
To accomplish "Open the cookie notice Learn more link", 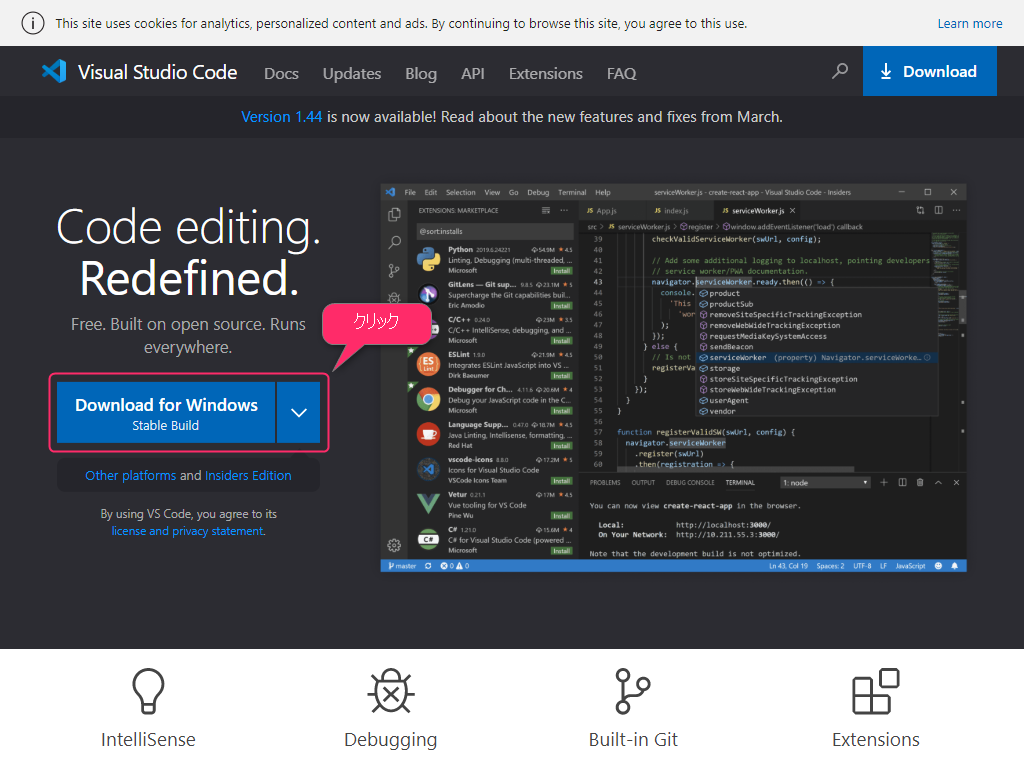I will tap(969, 24).
